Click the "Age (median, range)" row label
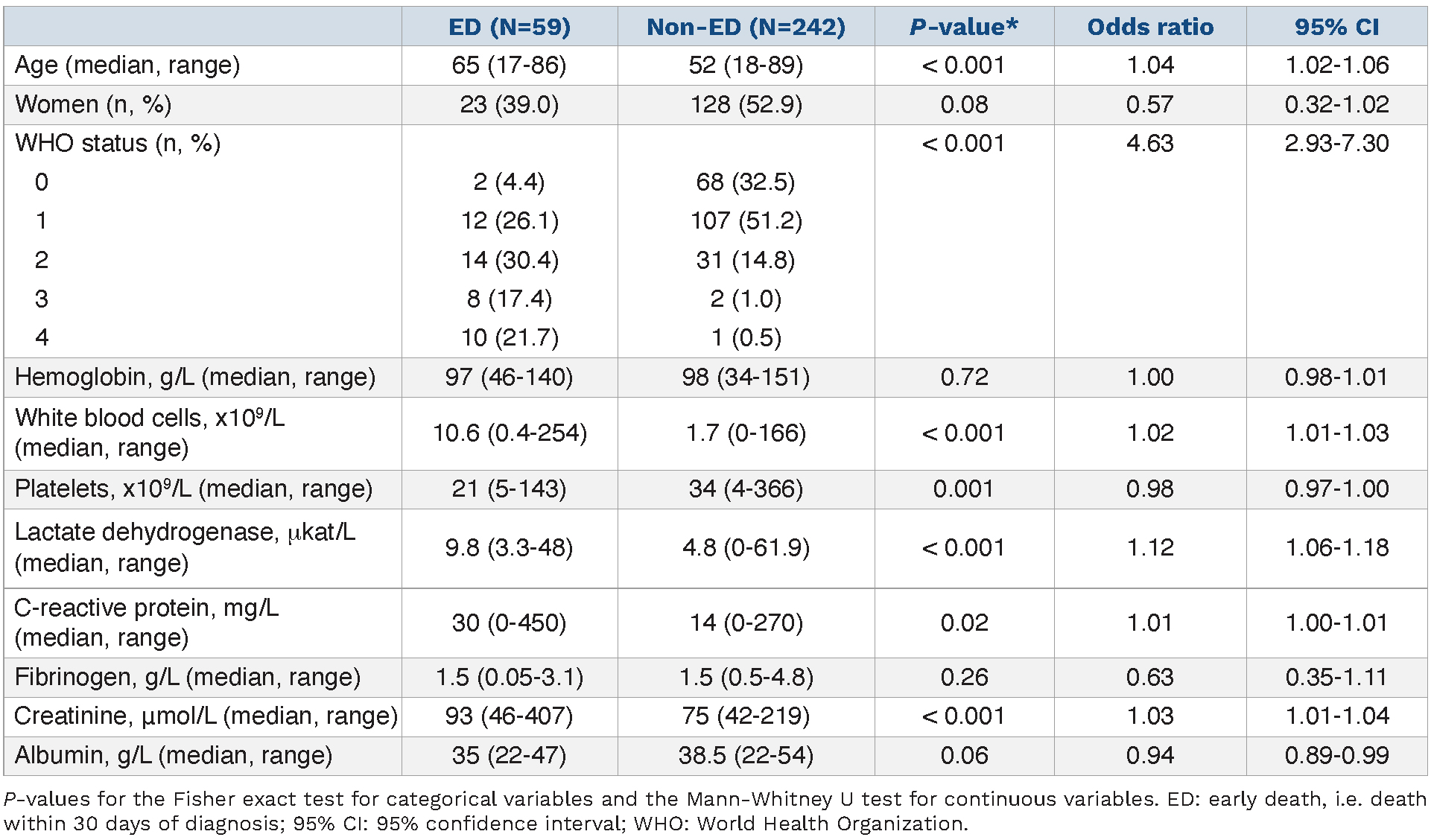 [127, 66]
